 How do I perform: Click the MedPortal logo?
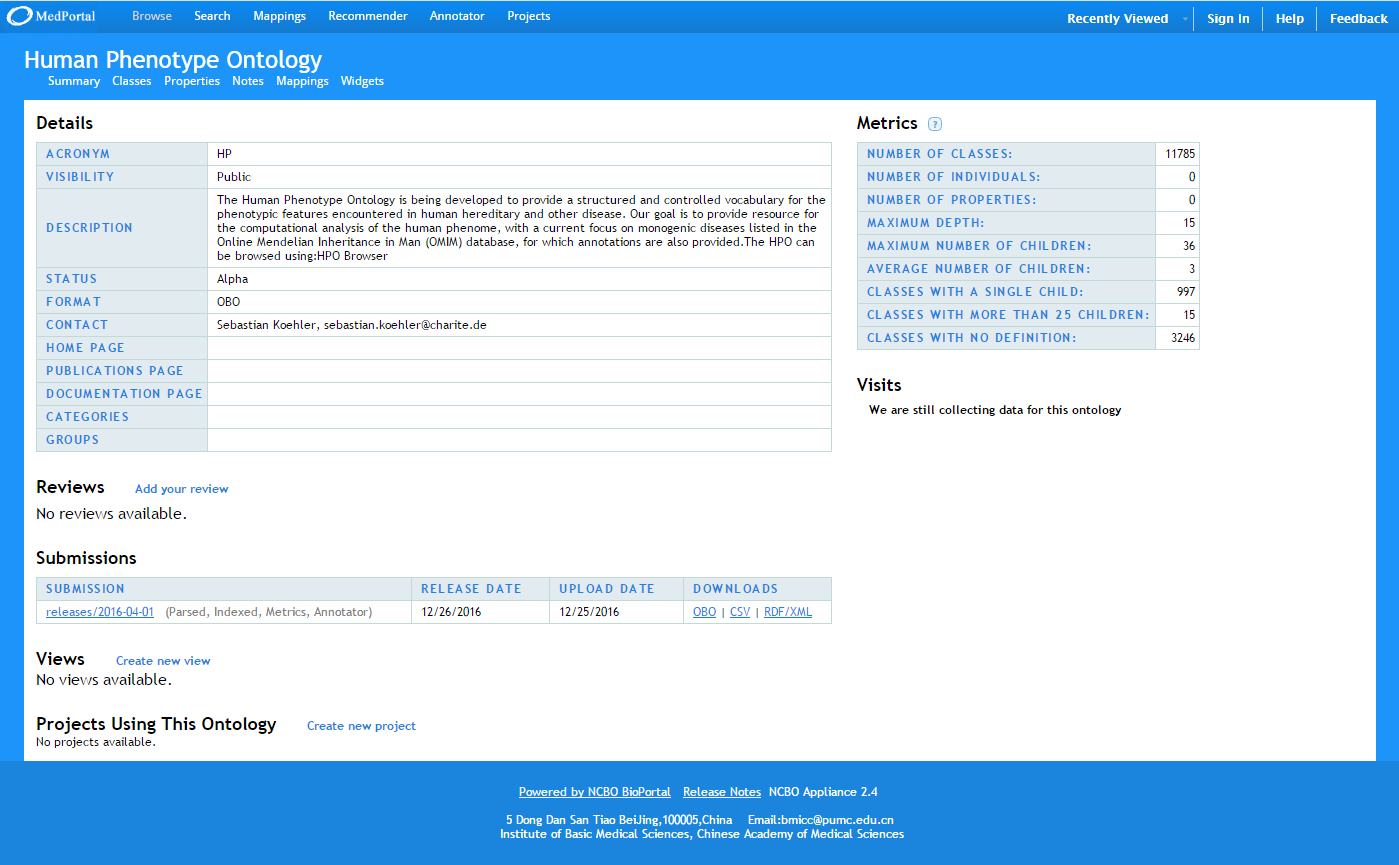click(51, 16)
